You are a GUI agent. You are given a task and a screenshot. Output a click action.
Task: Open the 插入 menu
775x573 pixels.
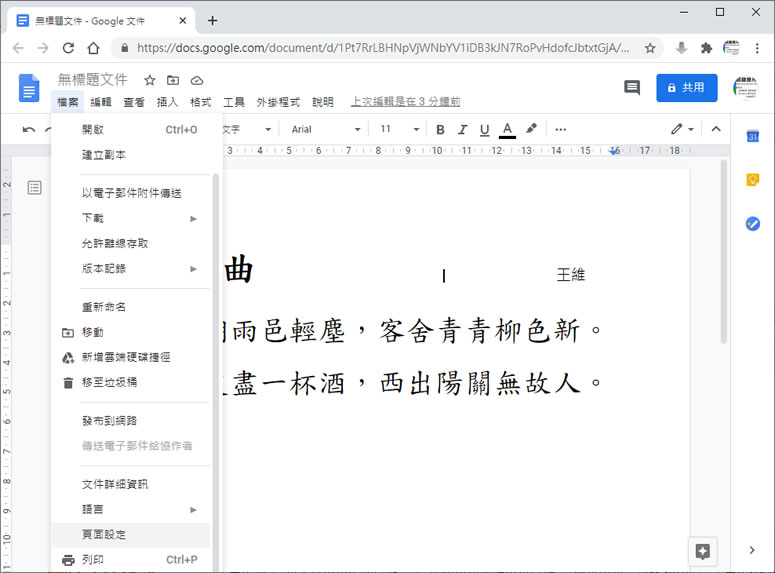[x=167, y=102]
